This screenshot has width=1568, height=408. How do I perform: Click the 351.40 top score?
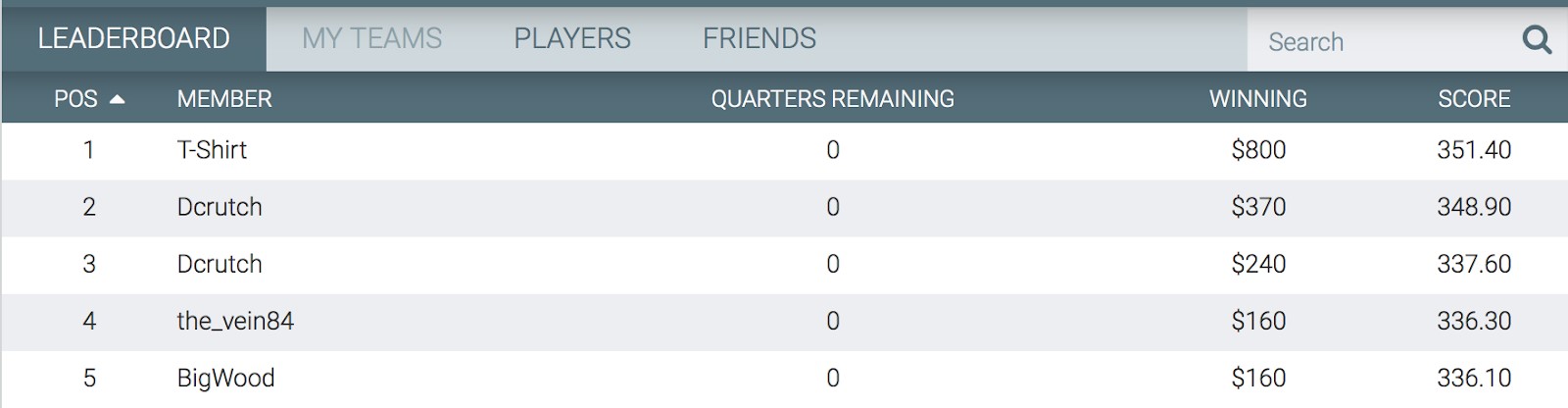(1474, 150)
